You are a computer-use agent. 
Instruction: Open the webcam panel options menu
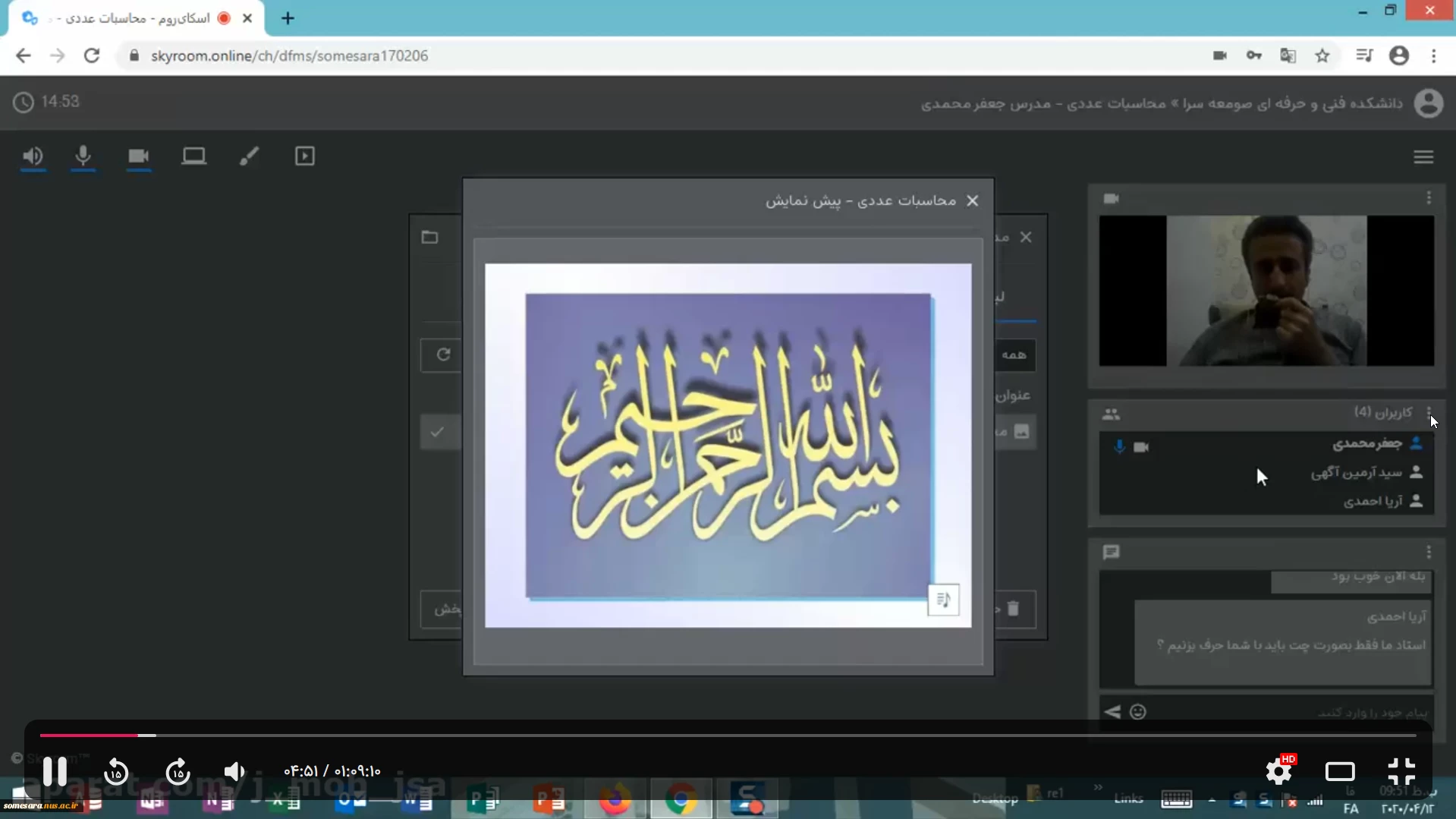click(1429, 198)
